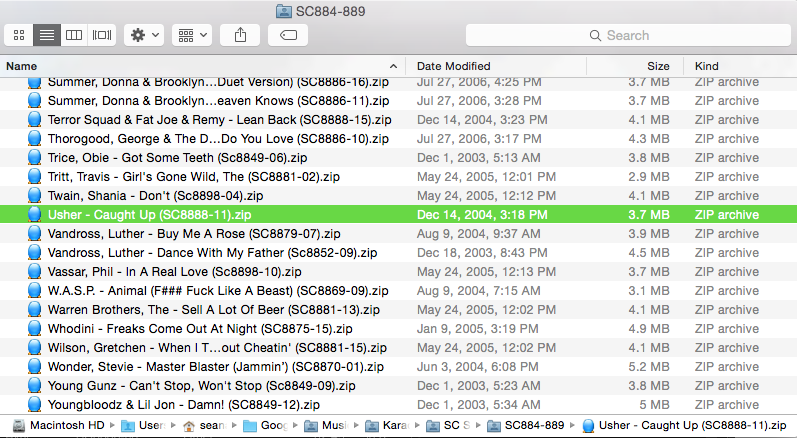The width and height of the screenshot is (797, 438).
Task: Select Thorogood, George Do You Love file name
Action: coord(218,139)
